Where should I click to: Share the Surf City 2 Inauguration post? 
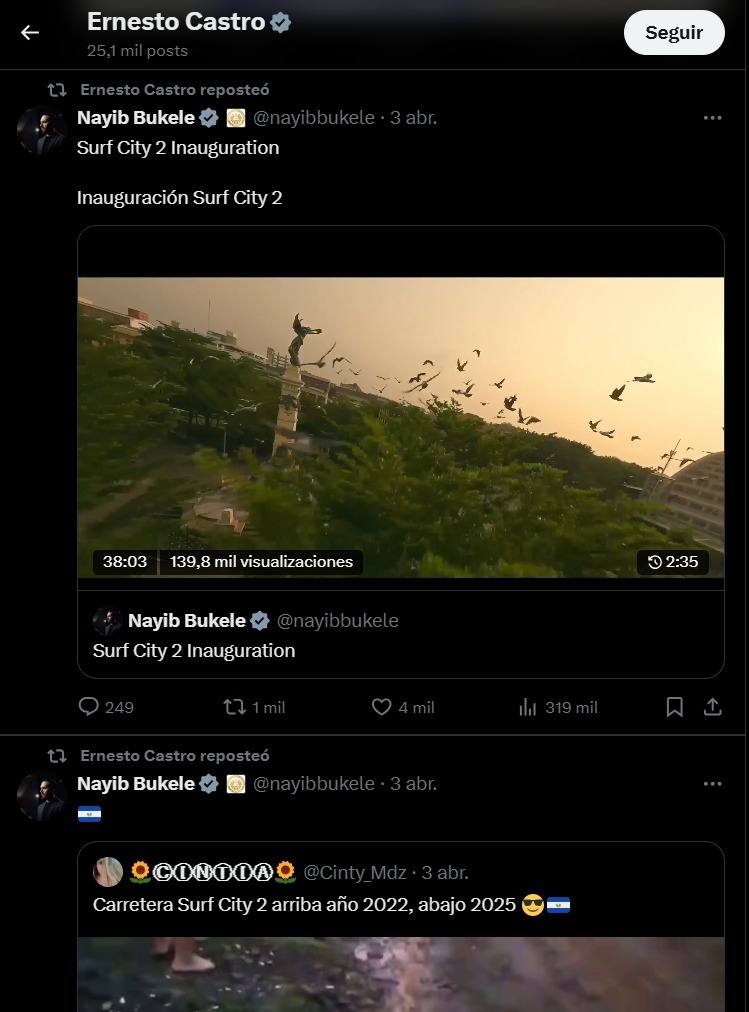pyautogui.click(x=713, y=707)
